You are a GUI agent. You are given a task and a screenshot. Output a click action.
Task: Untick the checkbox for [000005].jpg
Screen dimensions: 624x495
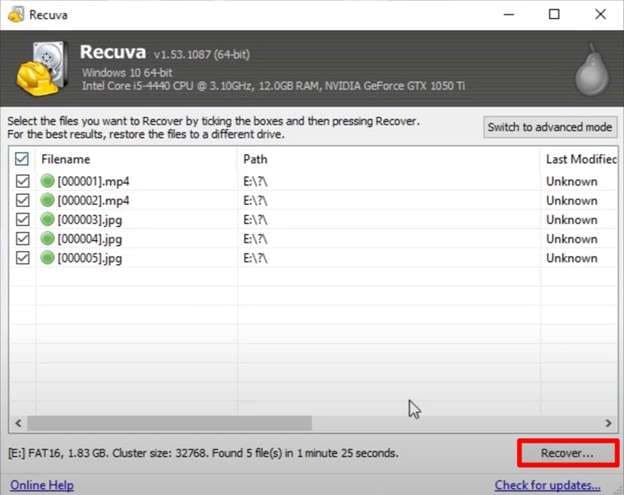pos(23,257)
